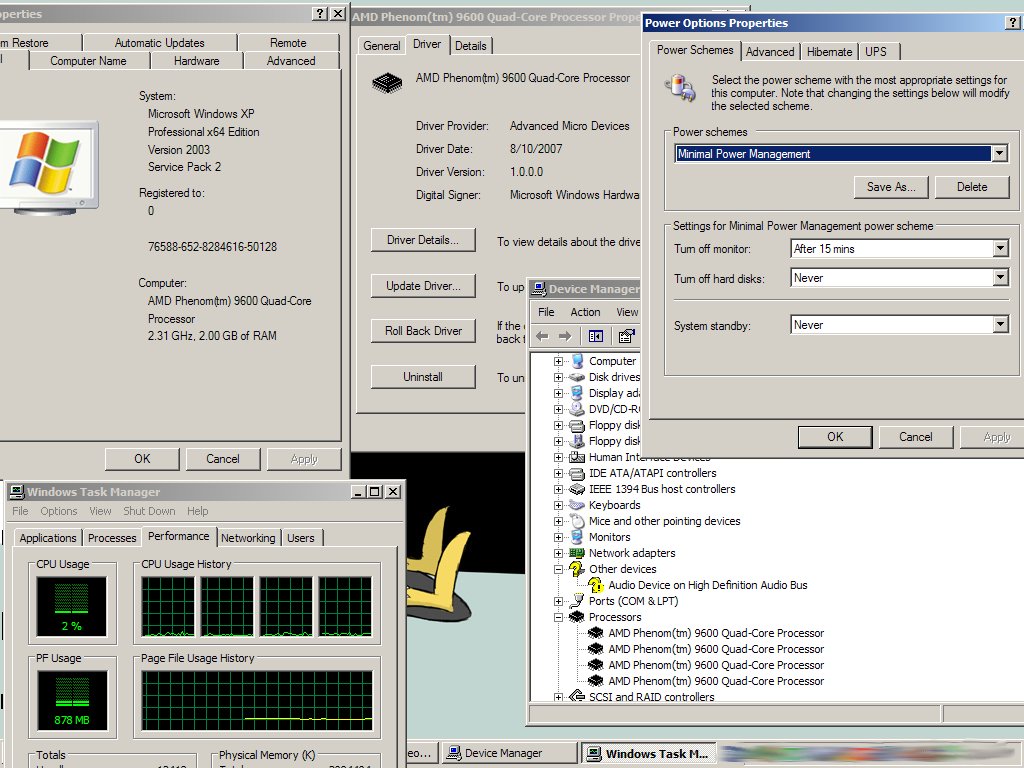The width and height of the screenshot is (1024, 768).
Task: Click the Page File Usage History graph
Action: pos(257,700)
